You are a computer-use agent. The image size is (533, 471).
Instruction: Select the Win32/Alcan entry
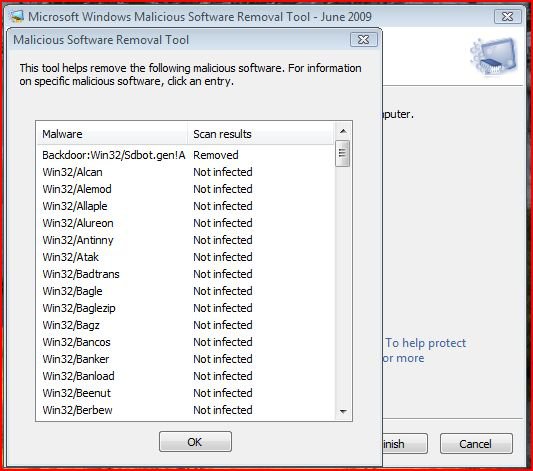185,172
